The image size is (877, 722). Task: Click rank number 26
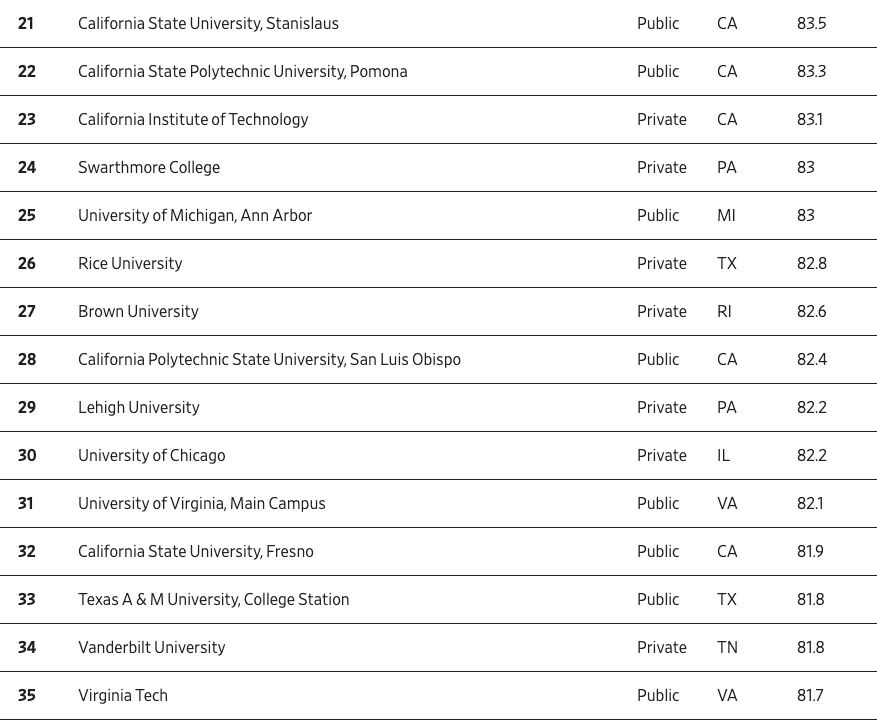[27, 264]
